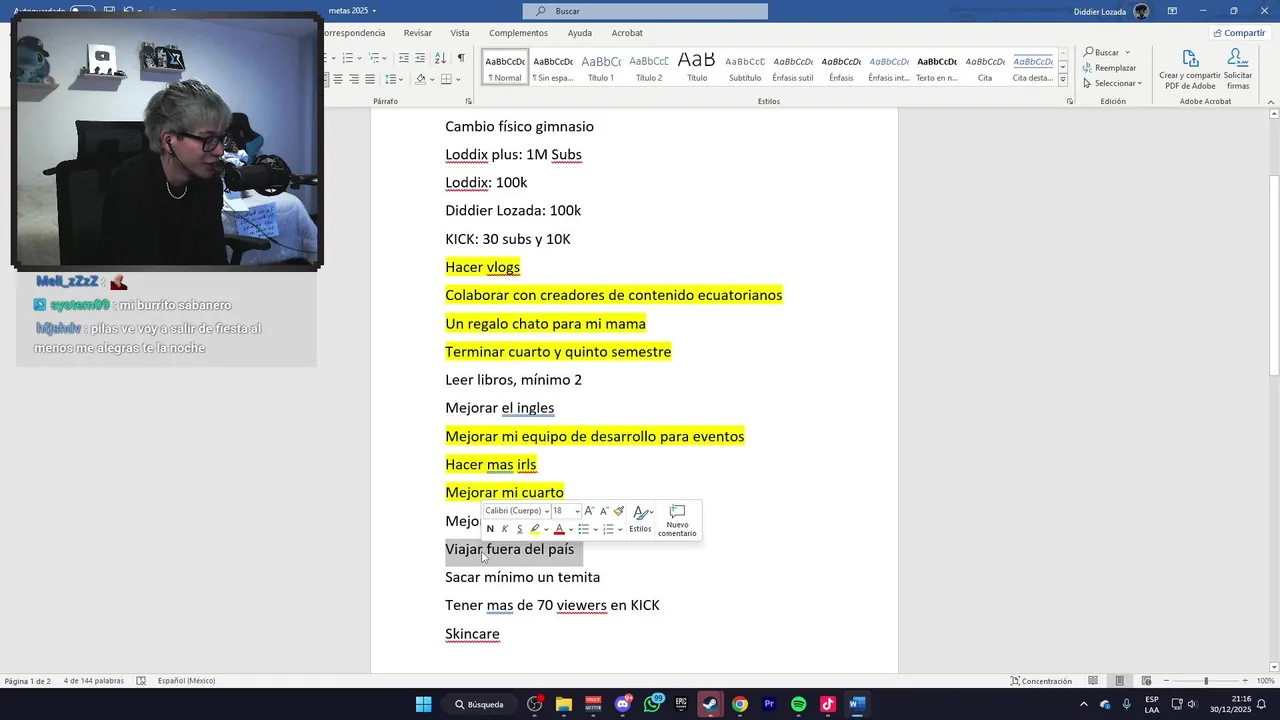Click the Español (México) language indicator
This screenshot has width=1280, height=720.
(x=186, y=681)
